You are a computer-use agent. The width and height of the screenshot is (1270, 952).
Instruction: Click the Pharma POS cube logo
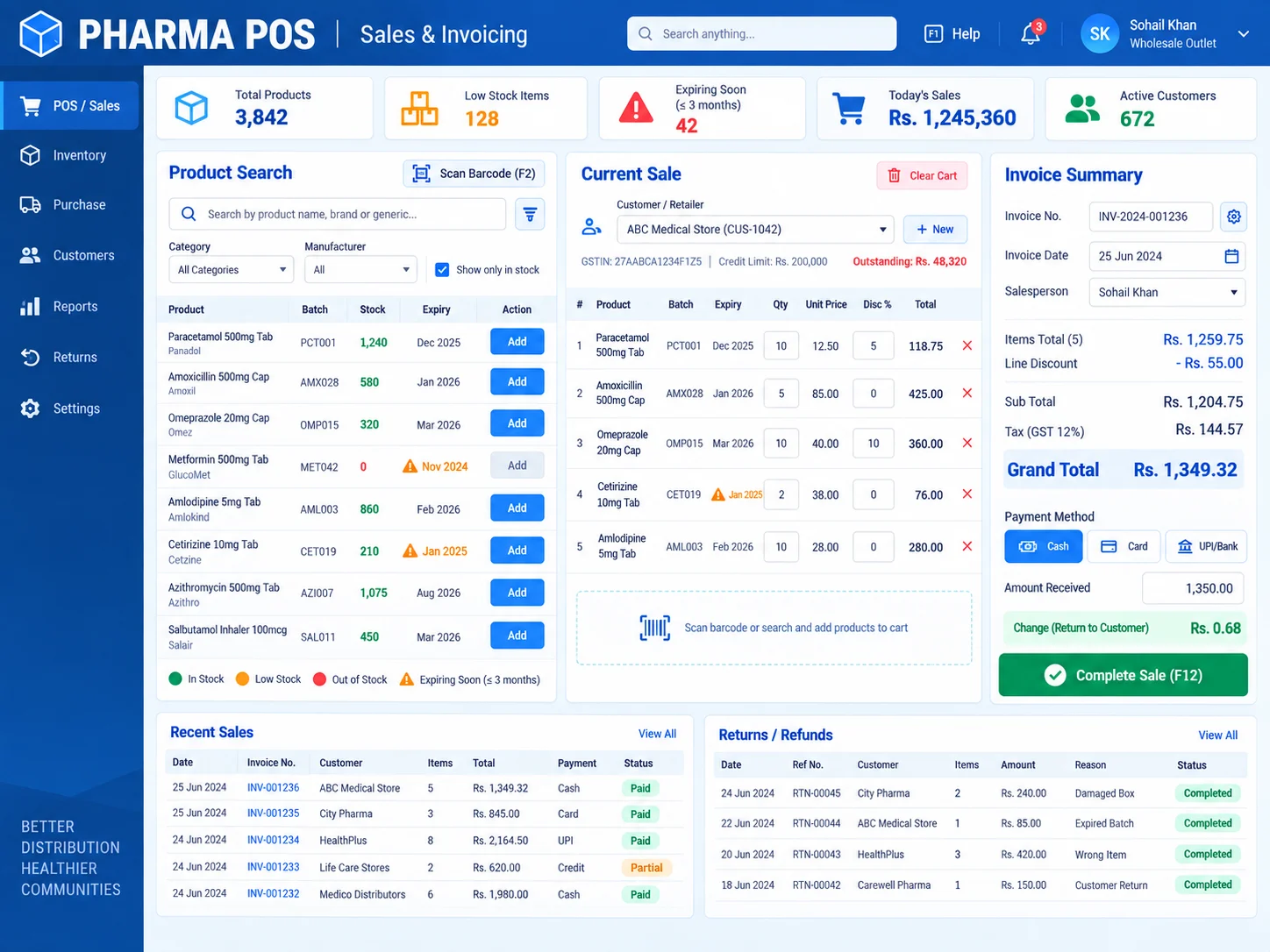pyautogui.click(x=40, y=34)
